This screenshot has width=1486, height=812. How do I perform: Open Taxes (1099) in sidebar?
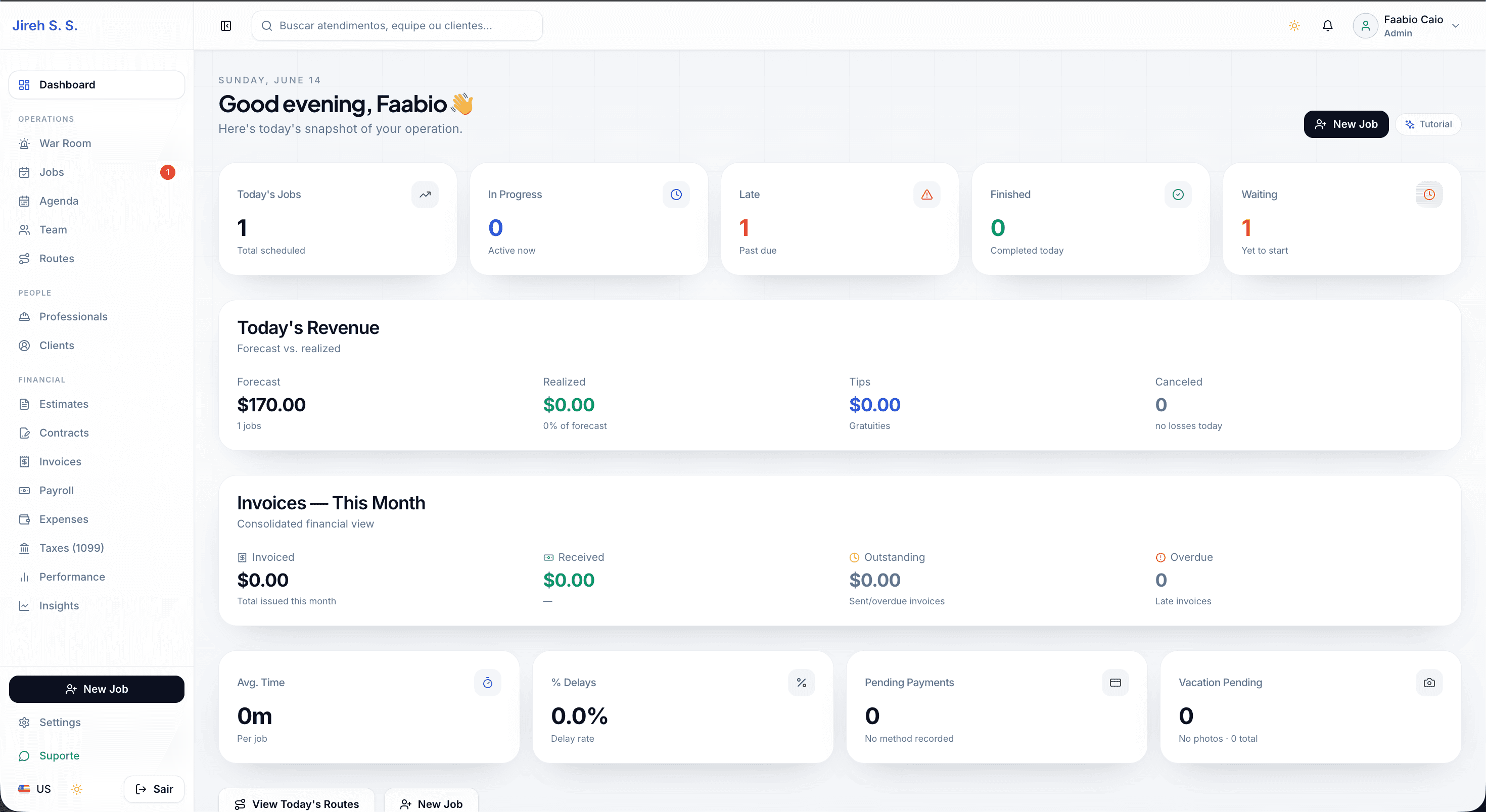[97, 548]
